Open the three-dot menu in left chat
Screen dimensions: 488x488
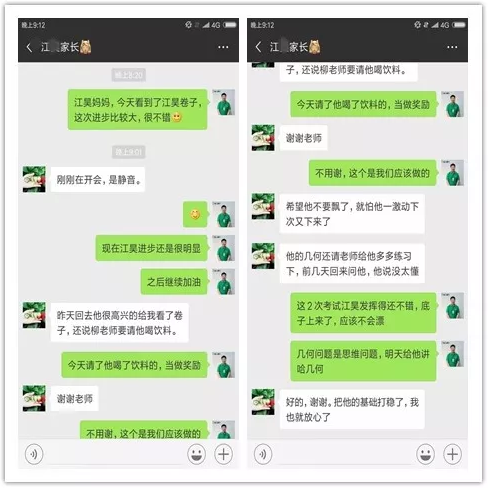click(x=223, y=47)
